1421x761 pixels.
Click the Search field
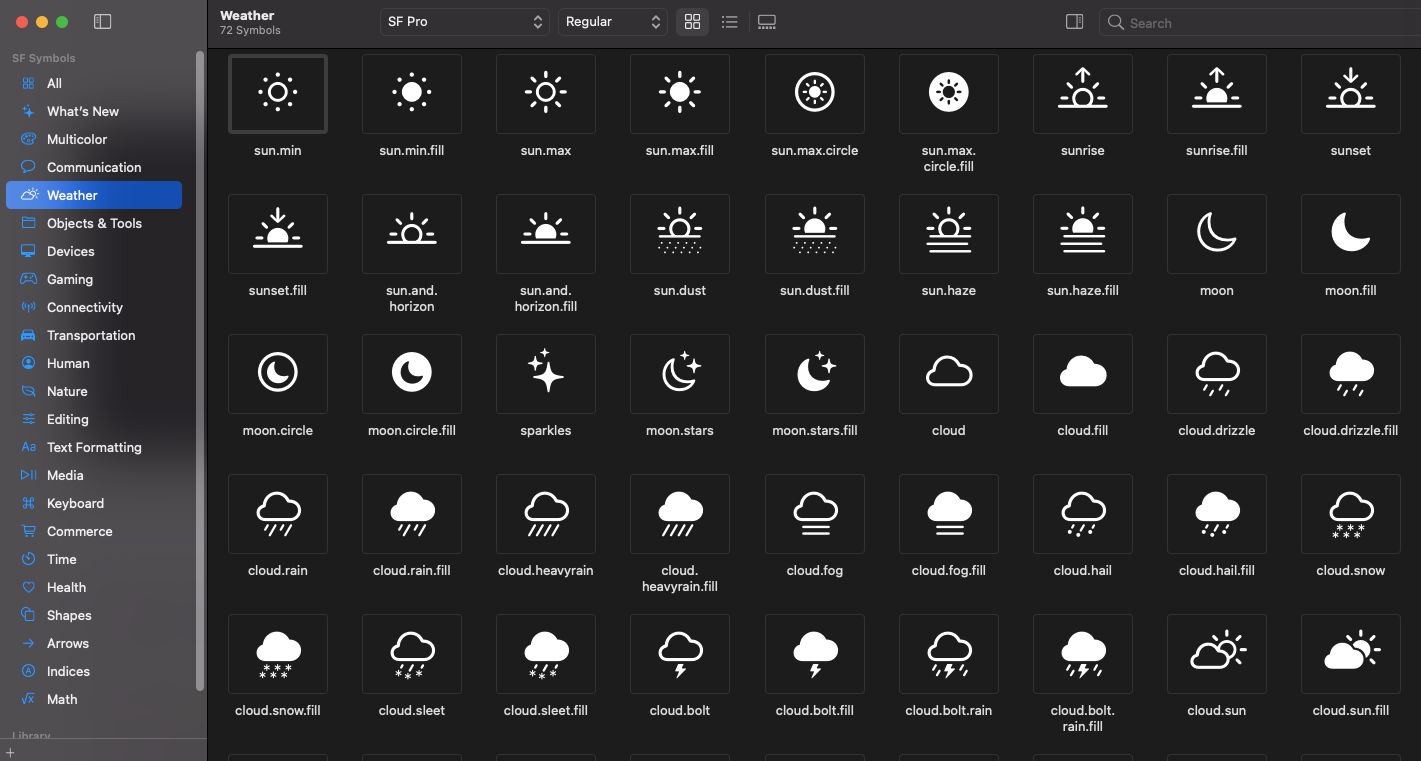(x=1260, y=22)
